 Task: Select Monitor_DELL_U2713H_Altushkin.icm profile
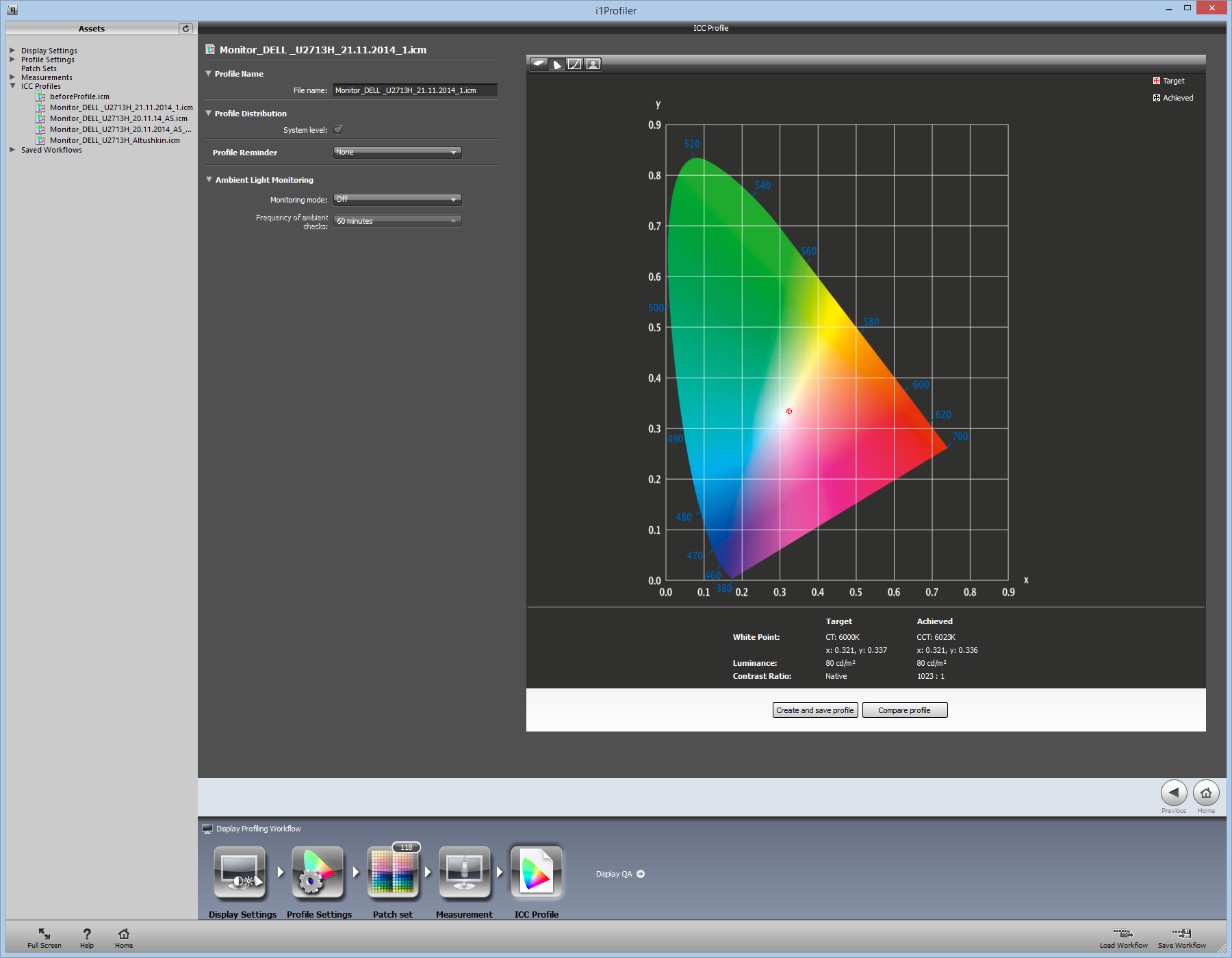pos(115,140)
